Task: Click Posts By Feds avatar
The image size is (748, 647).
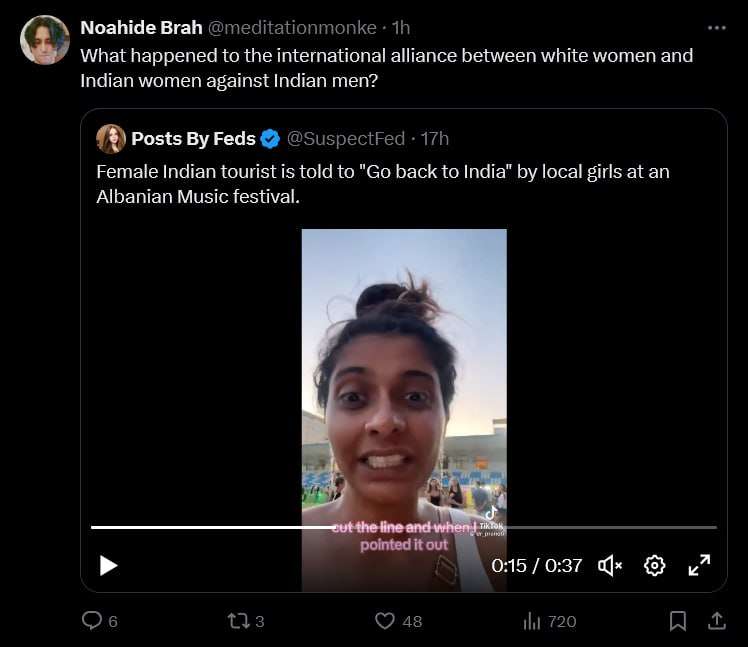Action: click(111, 138)
